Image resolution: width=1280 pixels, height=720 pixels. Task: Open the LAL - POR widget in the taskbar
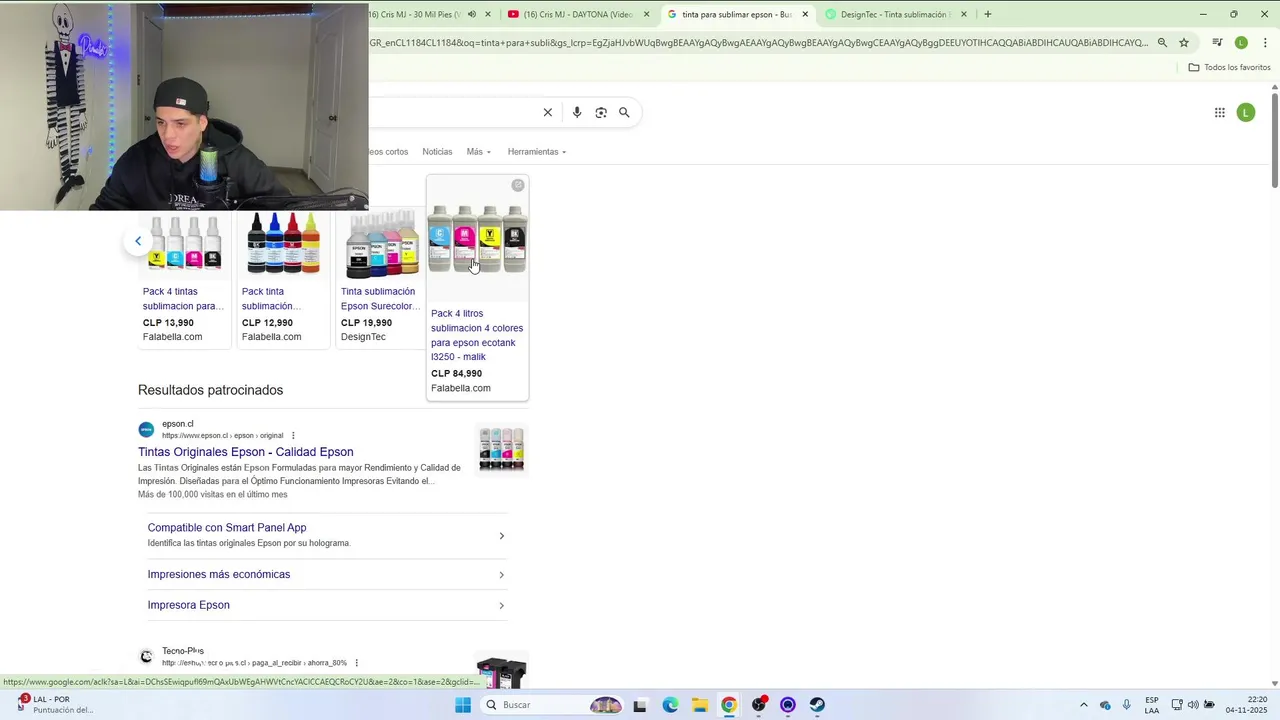[x=54, y=705]
